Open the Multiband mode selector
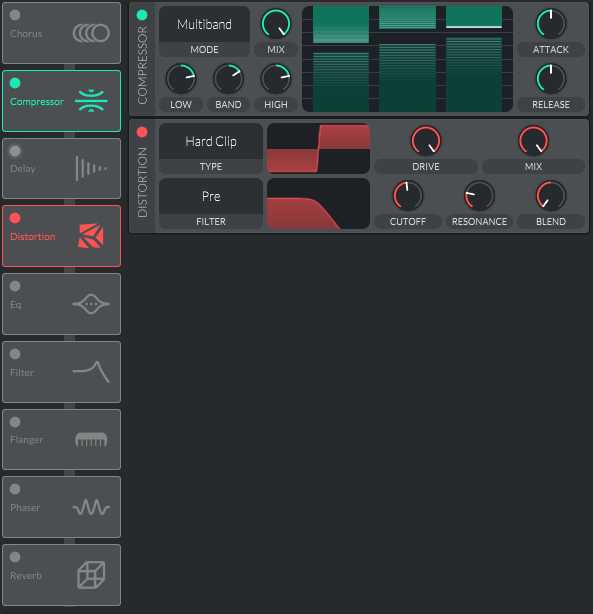This screenshot has height=614, width=593. click(x=204, y=24)
